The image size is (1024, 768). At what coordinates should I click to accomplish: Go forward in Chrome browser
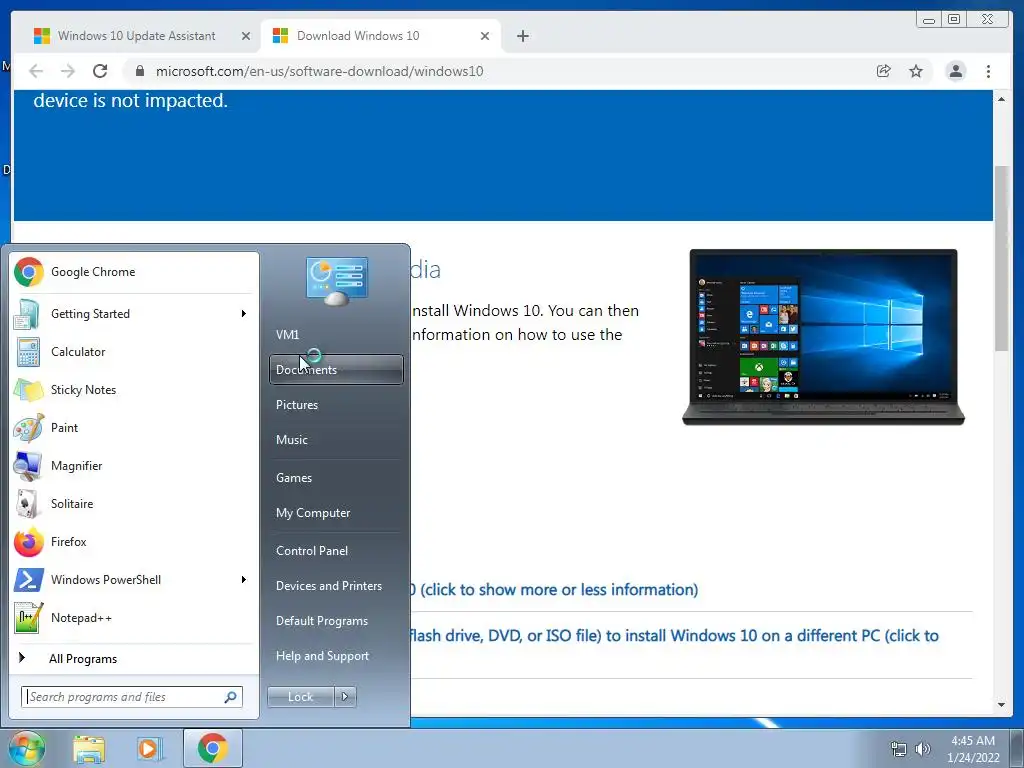pos(68,71)
